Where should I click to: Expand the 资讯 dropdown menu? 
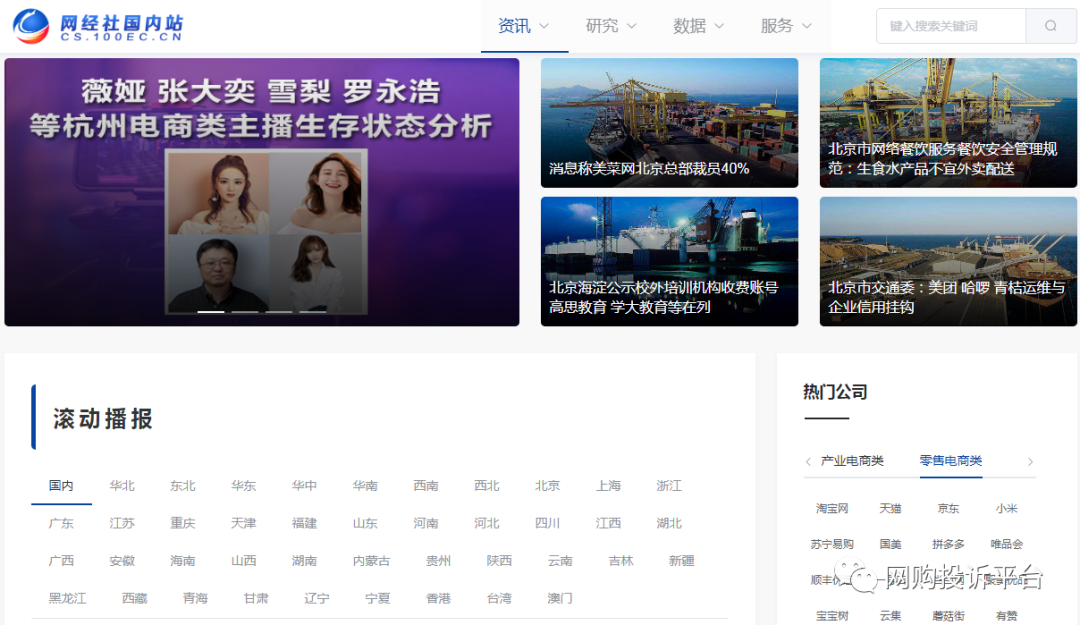coord(524,26)
